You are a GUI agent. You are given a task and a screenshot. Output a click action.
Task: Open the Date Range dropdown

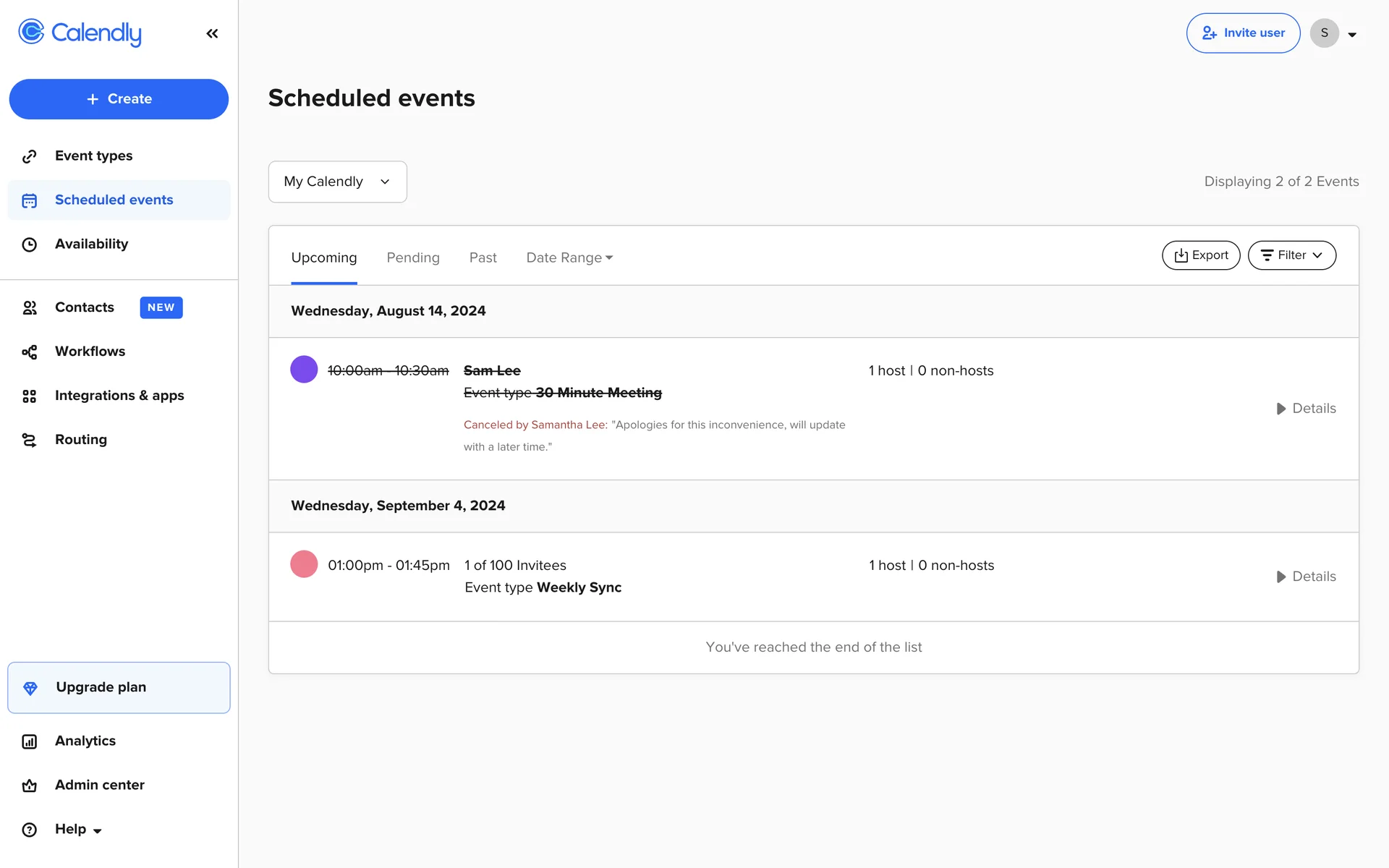569,258
